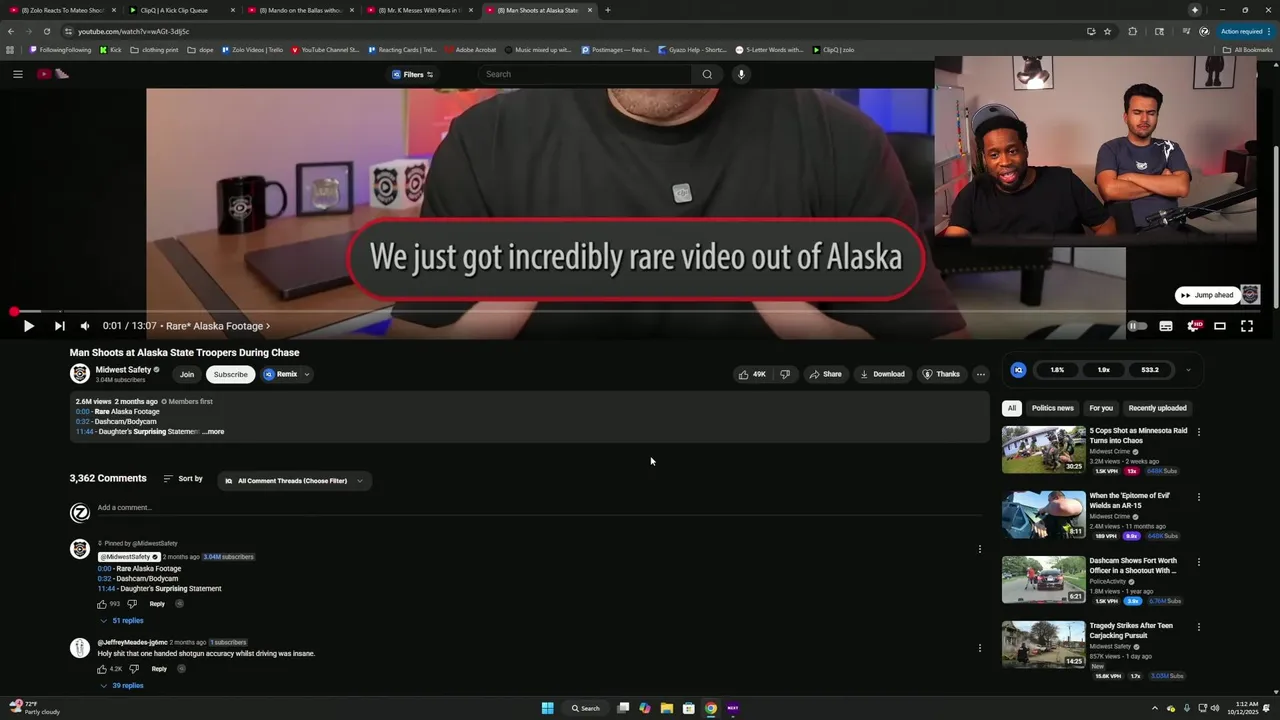Open Sort by comments menu
This screenshot has height=720, width=1280.
[x=183, y=479]
